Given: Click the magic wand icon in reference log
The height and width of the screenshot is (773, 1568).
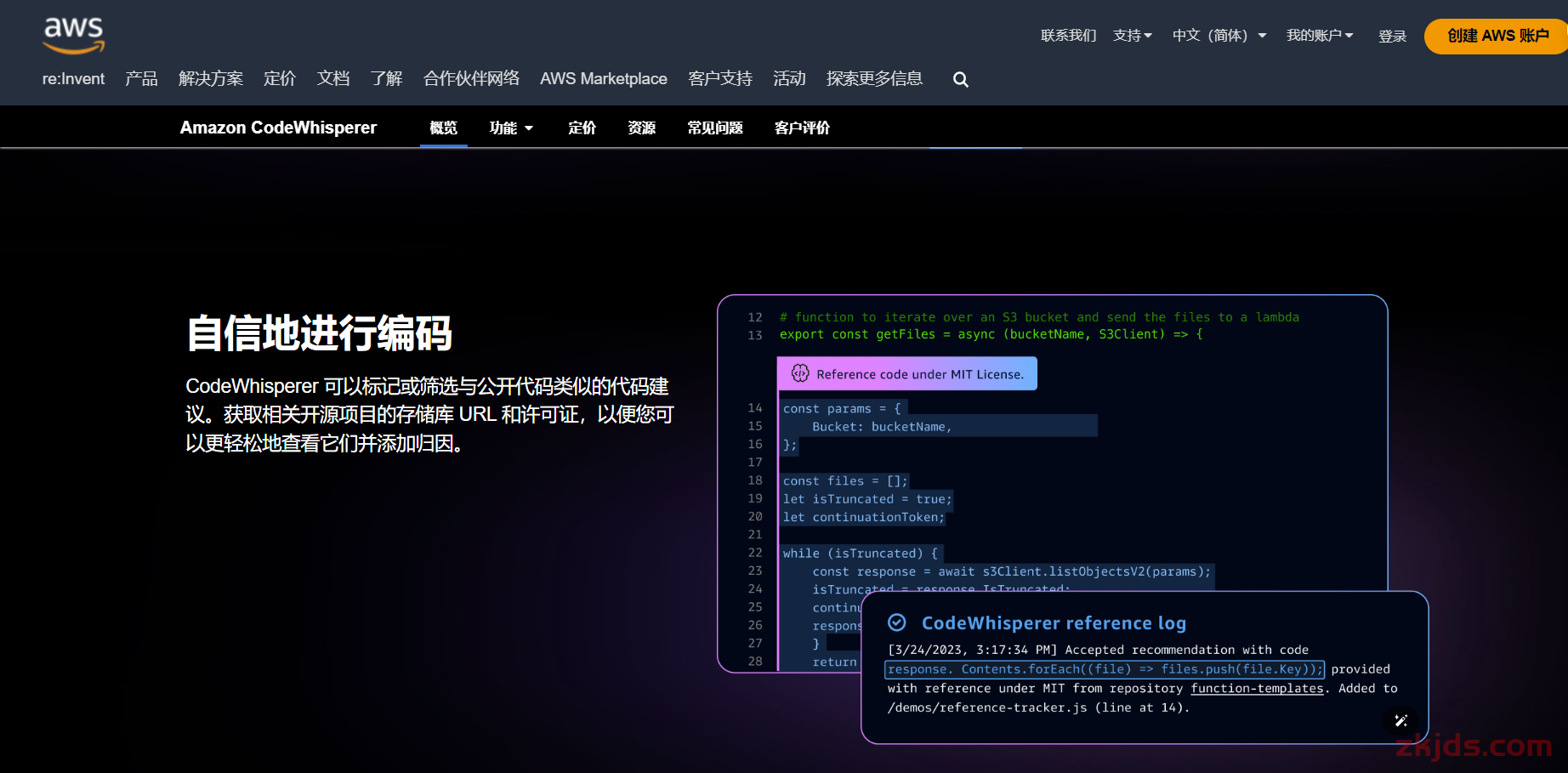Looking at the screenshot, I should click(1401, 720).
